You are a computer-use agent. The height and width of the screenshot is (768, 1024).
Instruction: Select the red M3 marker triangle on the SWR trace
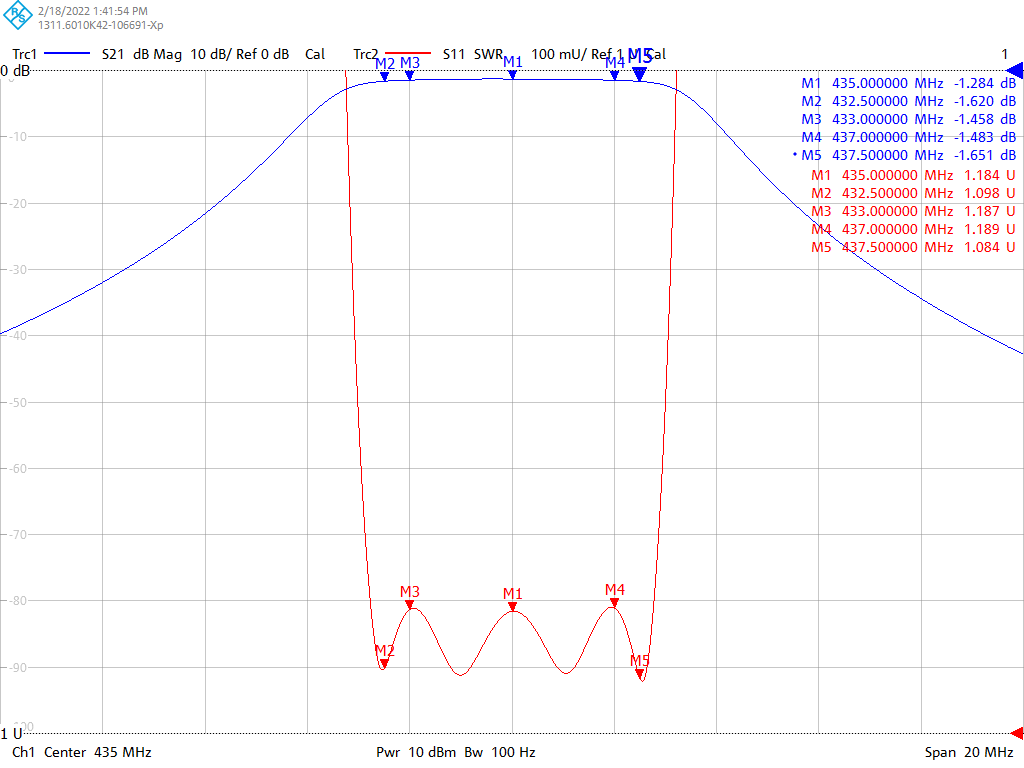[409, 605]
